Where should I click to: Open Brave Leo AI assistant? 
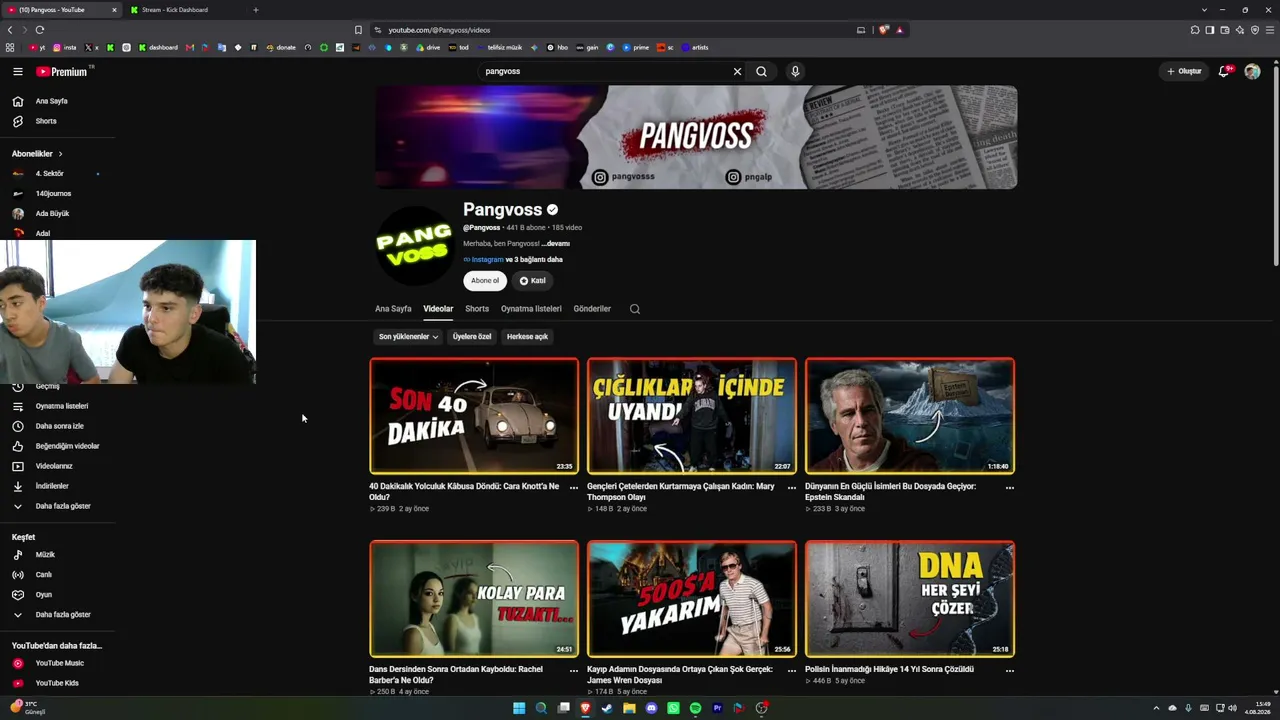1240,30
